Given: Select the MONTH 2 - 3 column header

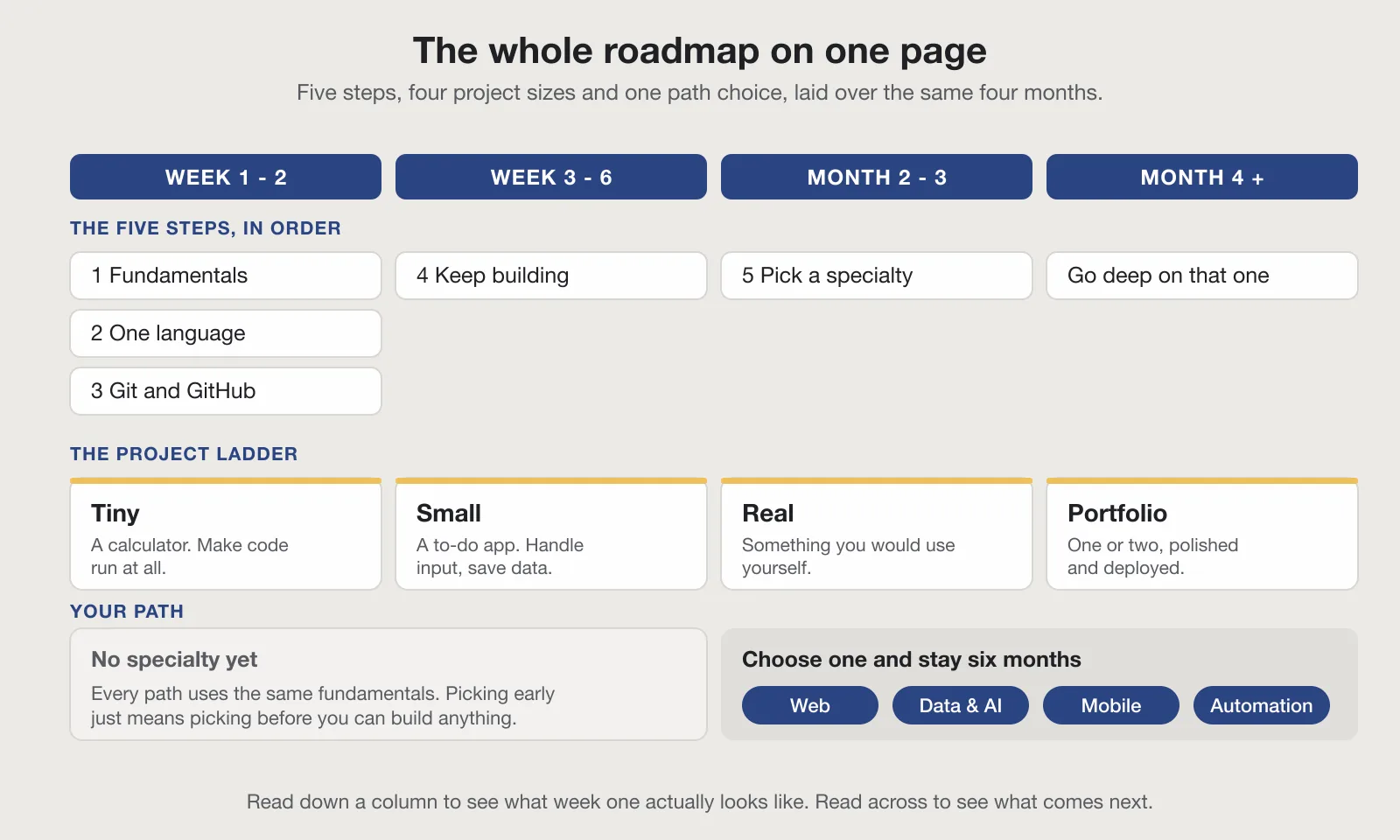Looking at the screenshot, I should point(877,177).
